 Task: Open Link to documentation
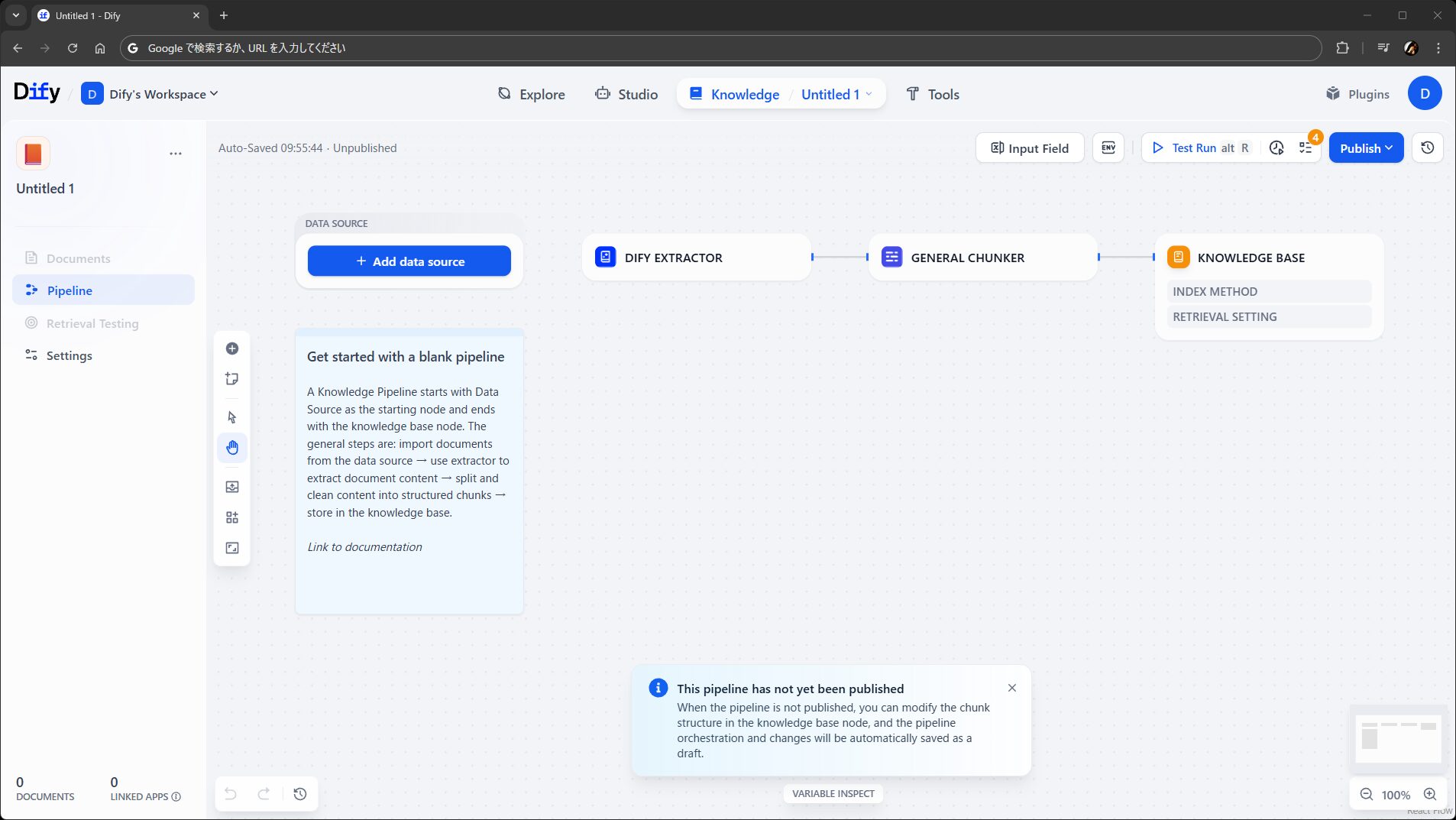pos(364,547)
